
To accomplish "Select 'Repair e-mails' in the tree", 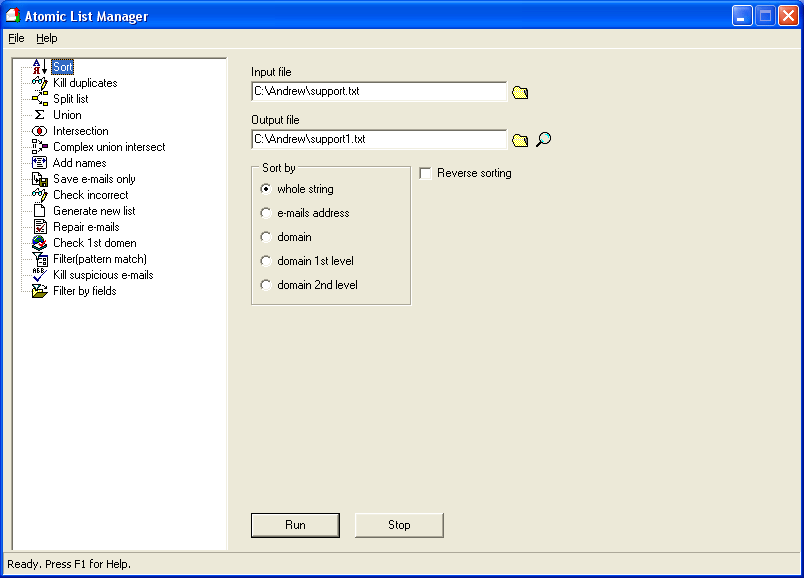I will point(86,227).
